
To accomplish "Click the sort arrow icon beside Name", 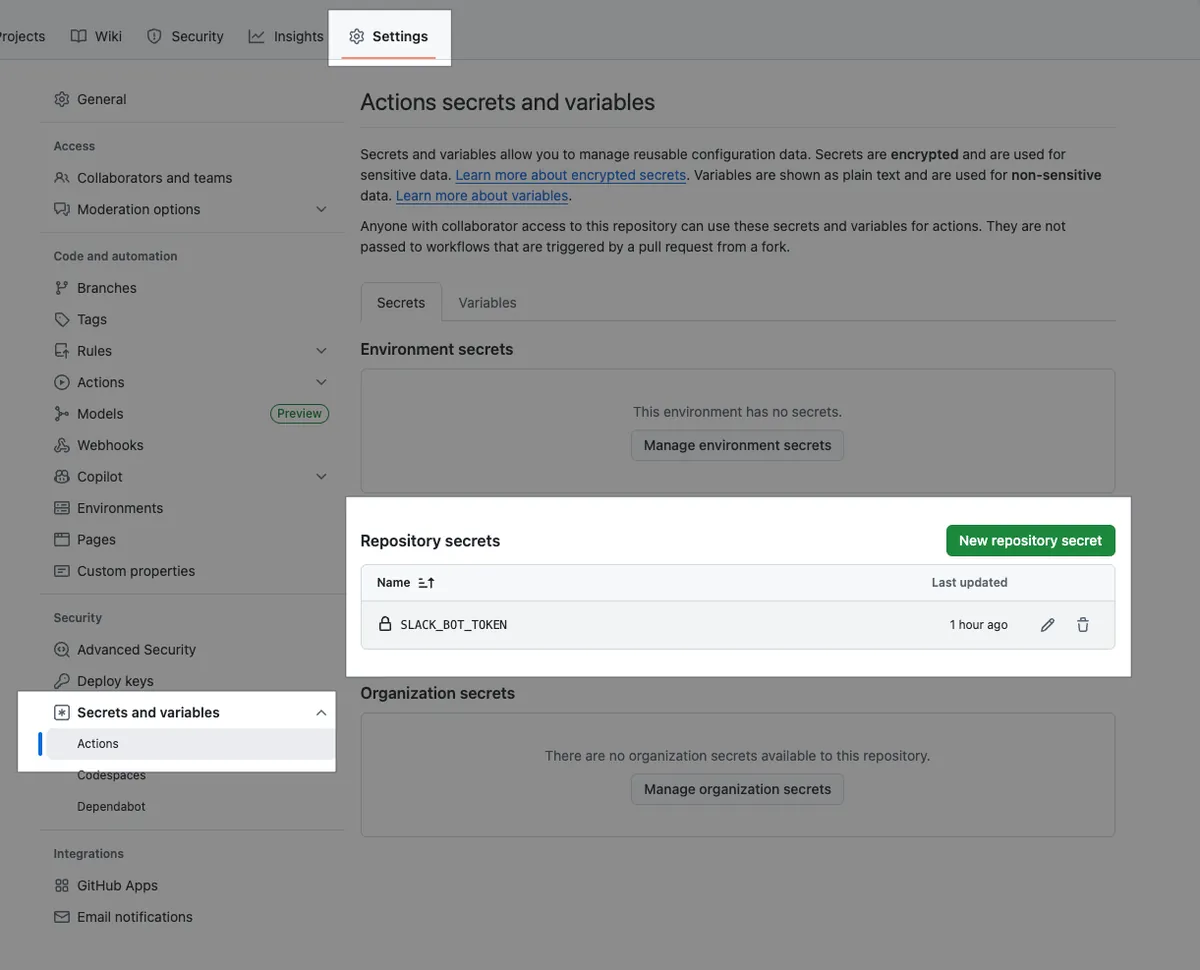I will pos(426,583).
